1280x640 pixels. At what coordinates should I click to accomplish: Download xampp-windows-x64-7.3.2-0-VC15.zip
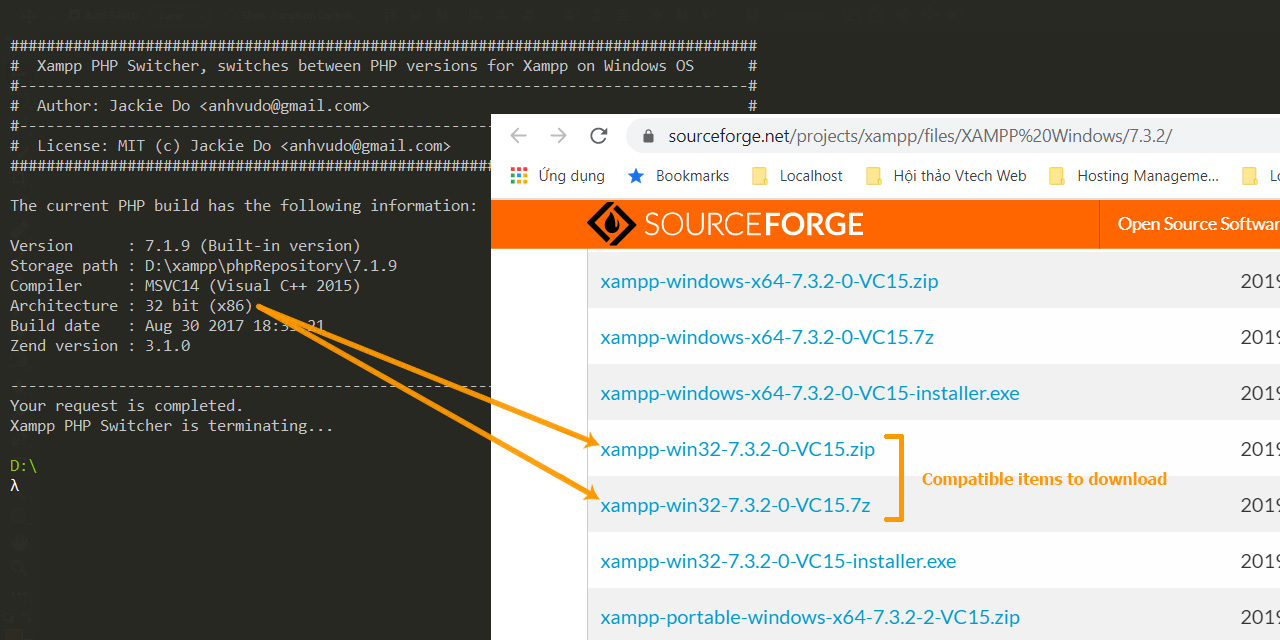[x=769, y=281]
